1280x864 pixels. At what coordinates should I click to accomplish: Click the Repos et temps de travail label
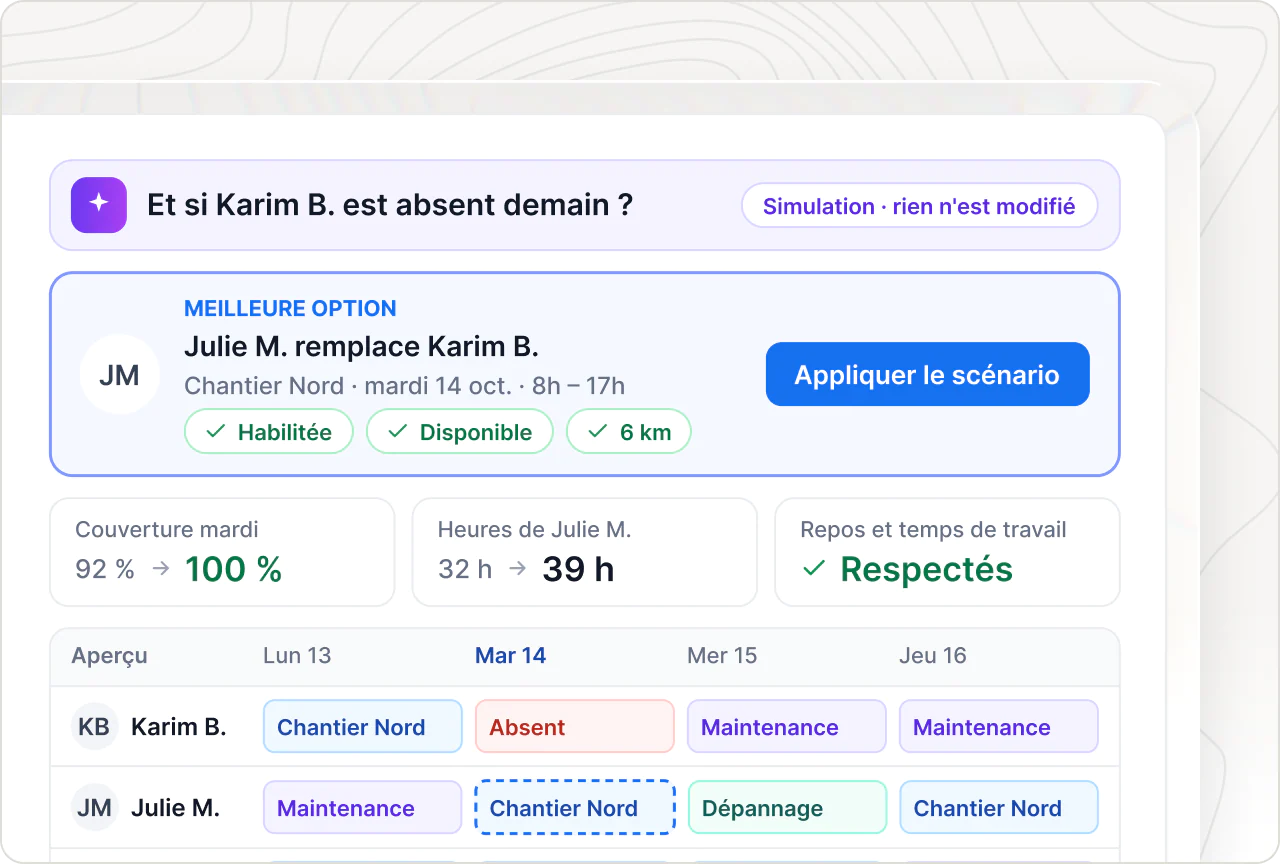point(934,530)
